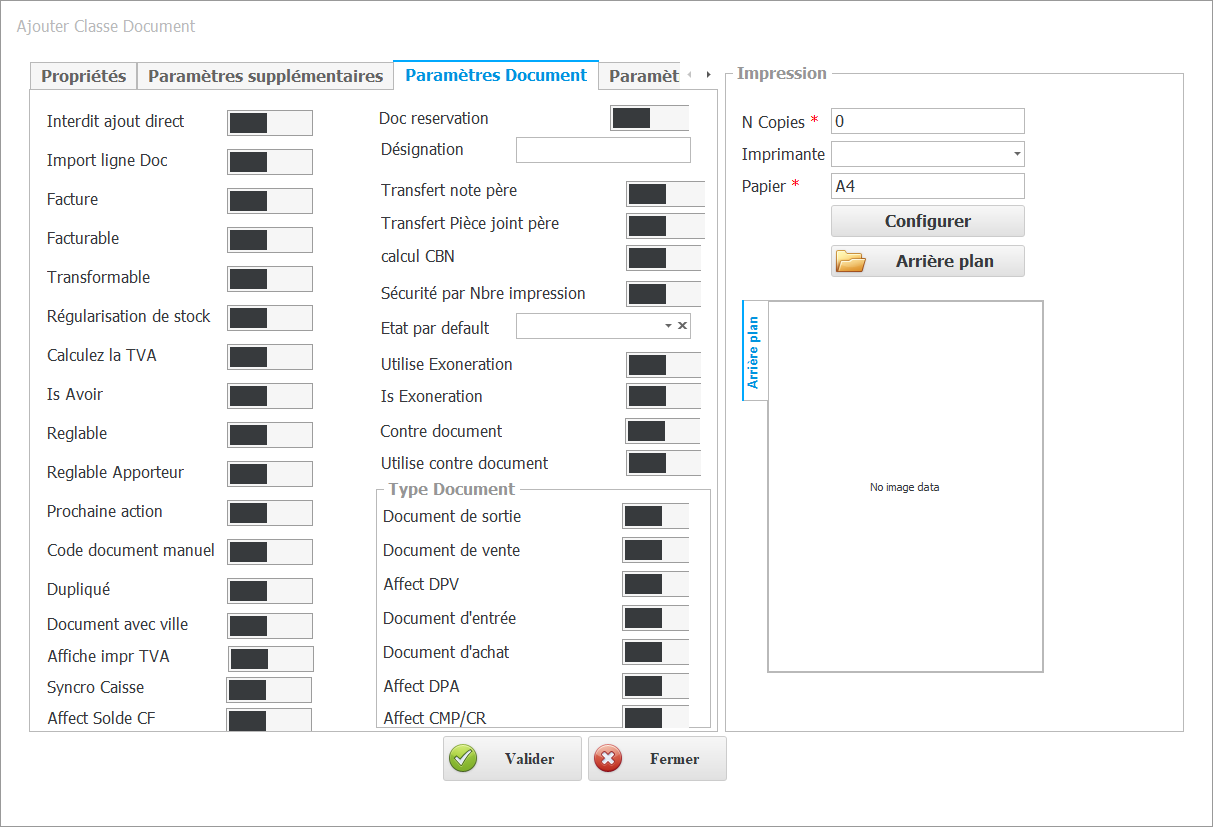Screen dimensions: 1213x827
Task: Select the vertical Arrière plan tab
Action: point(754,351)
